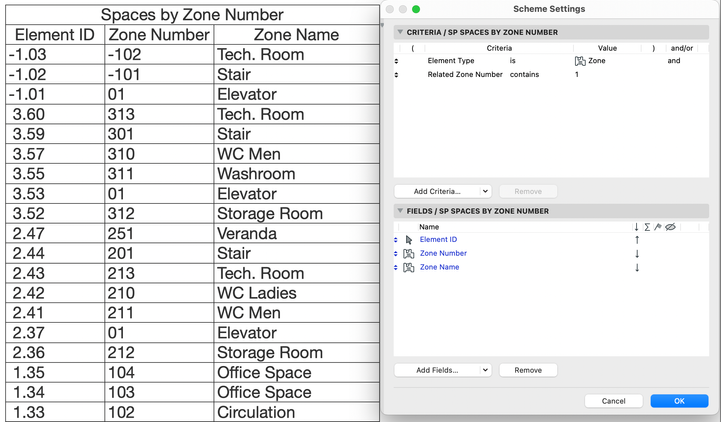
Task: Click the Zone Name schedule column header
Action: (296, 34)
